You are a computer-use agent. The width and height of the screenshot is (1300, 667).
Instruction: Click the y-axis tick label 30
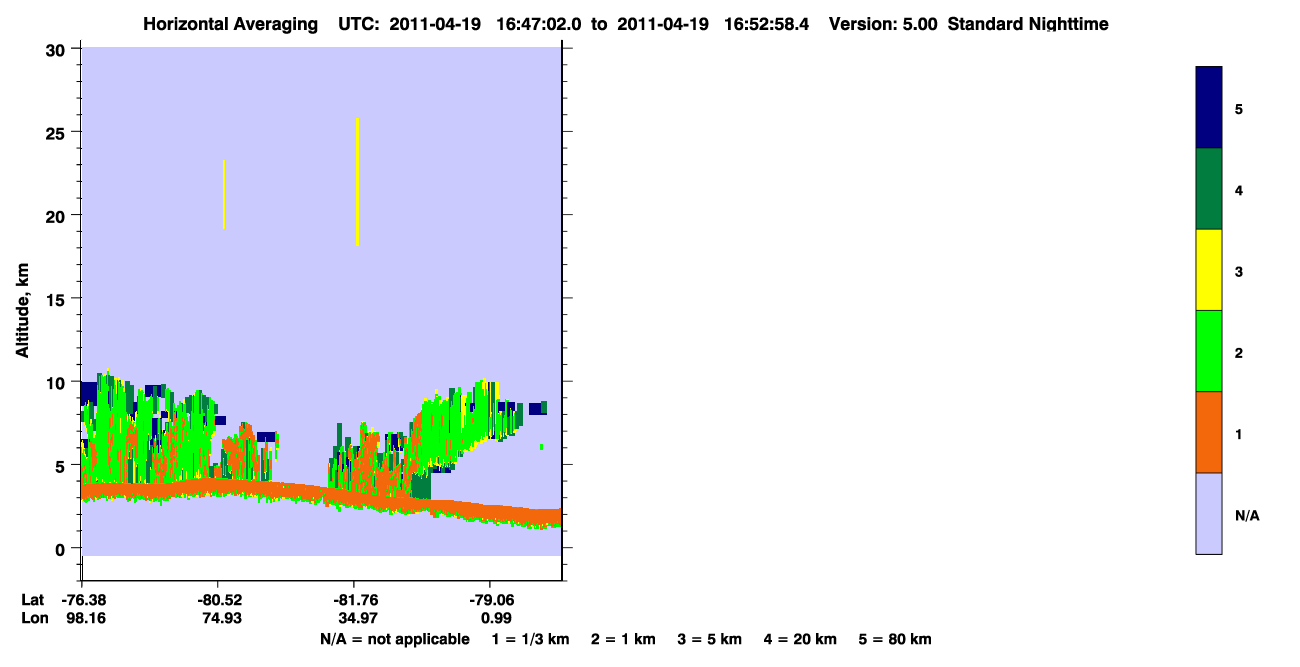pos(56,49)
